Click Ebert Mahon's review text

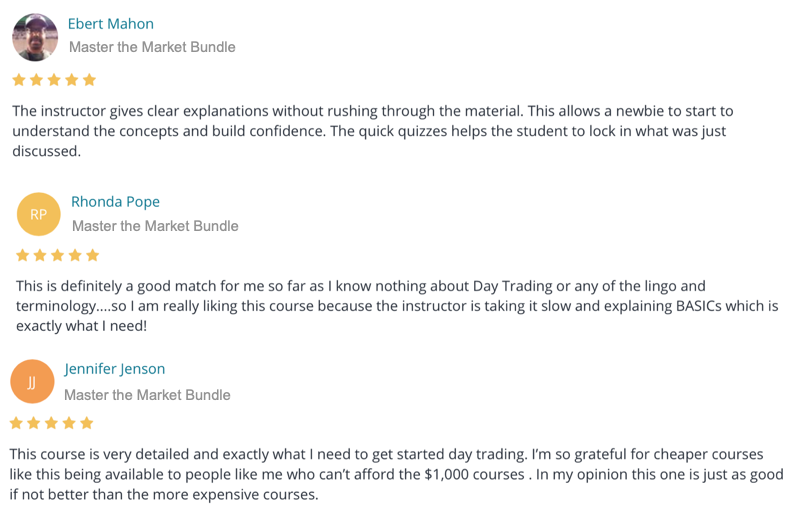click(x=373, y=131)
